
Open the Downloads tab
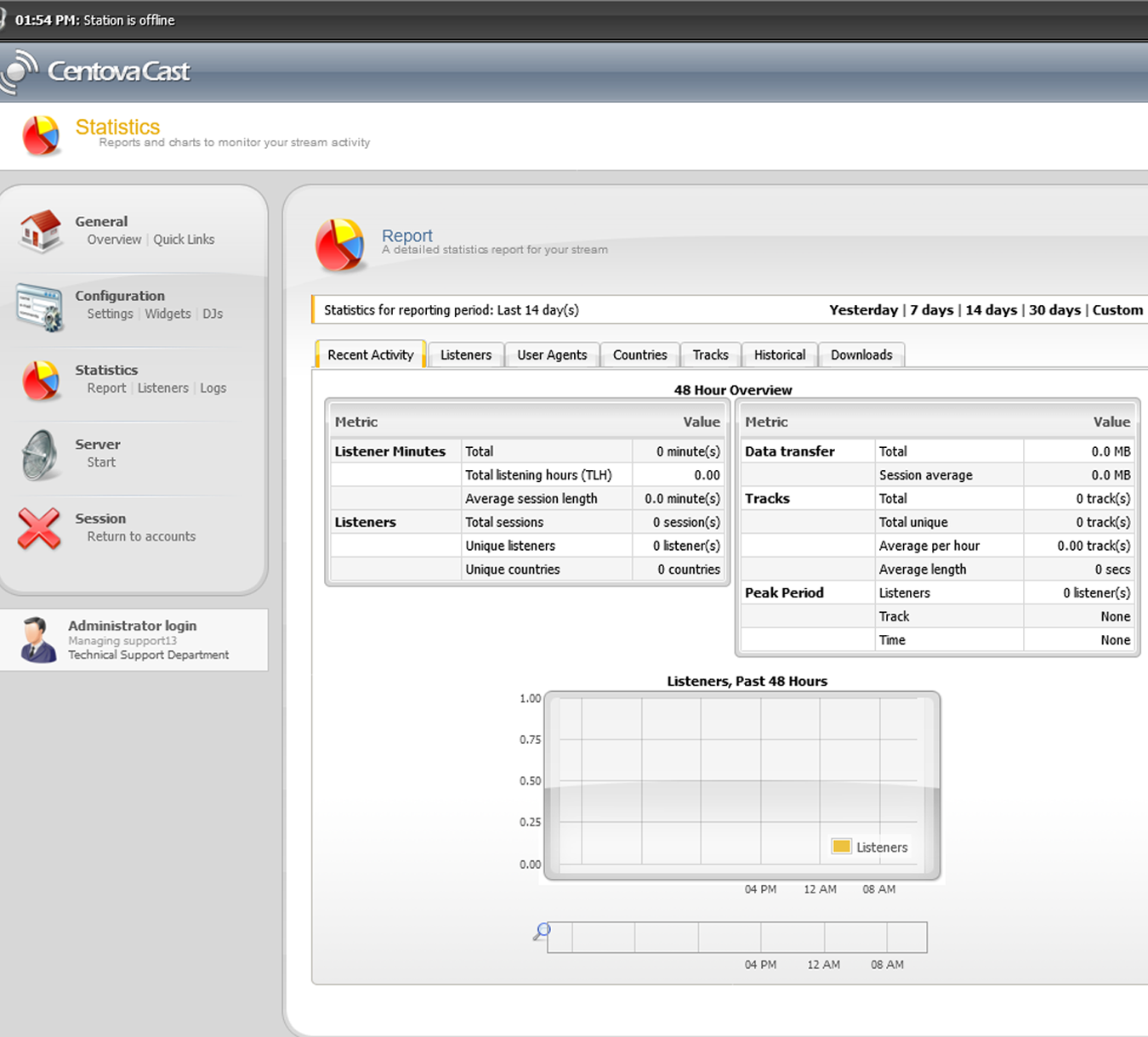861,355
